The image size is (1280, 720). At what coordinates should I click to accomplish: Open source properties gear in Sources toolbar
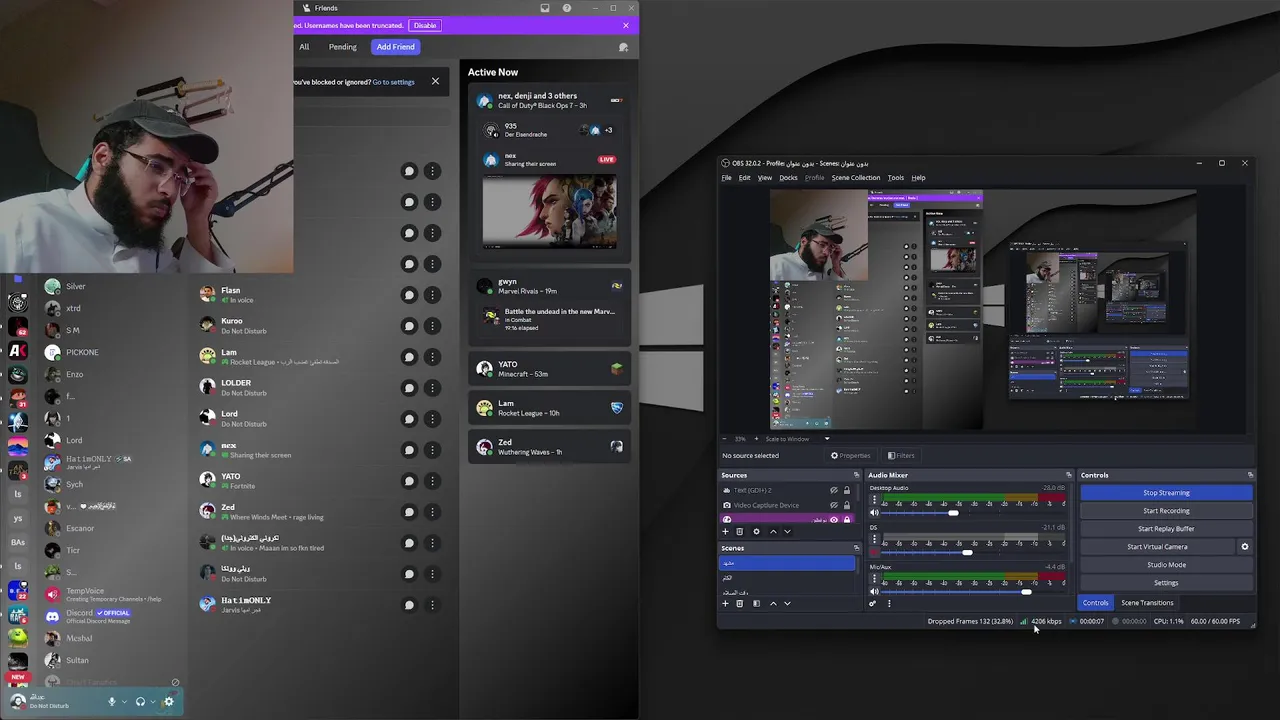[x=756, y=532]
